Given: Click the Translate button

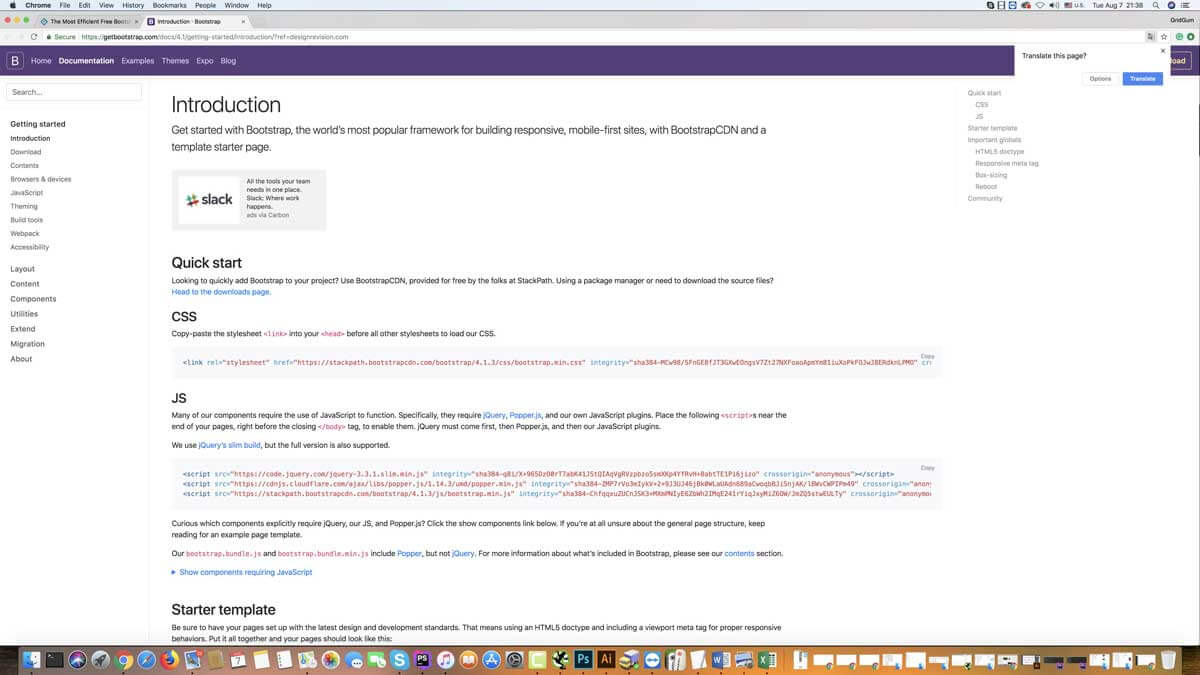Looking at the screenshot, I should pyautogui.click(x=1142, y=78).
